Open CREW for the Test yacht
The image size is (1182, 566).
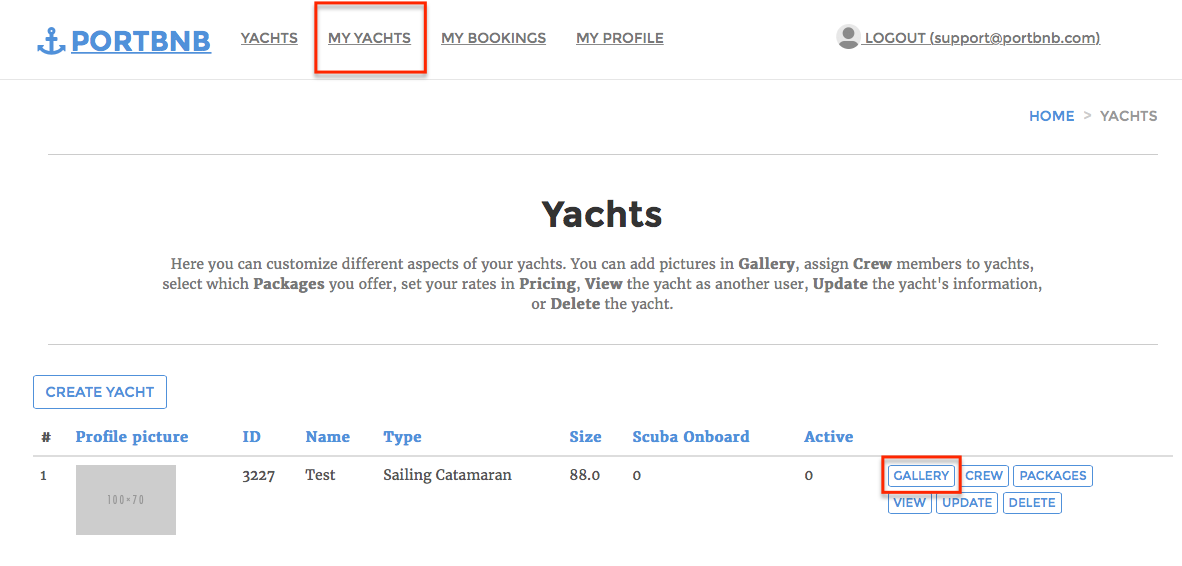tap(984, 476)
